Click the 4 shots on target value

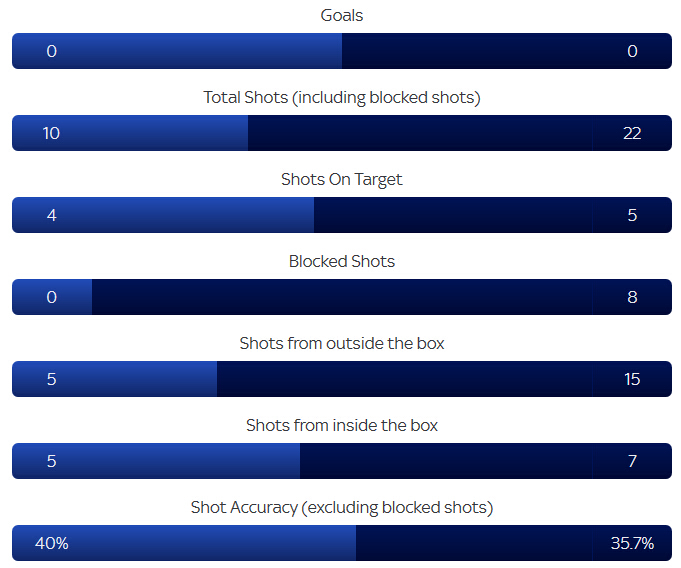(52, 215)
